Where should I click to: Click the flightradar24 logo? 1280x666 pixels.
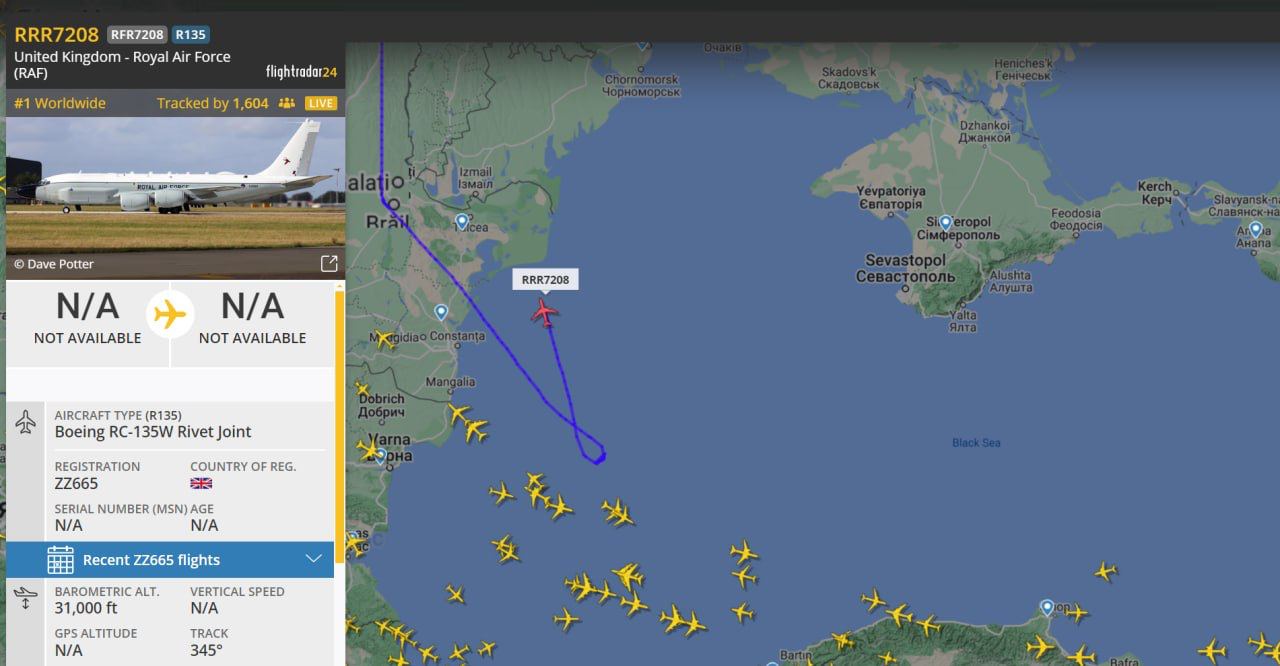coord(301,71)
